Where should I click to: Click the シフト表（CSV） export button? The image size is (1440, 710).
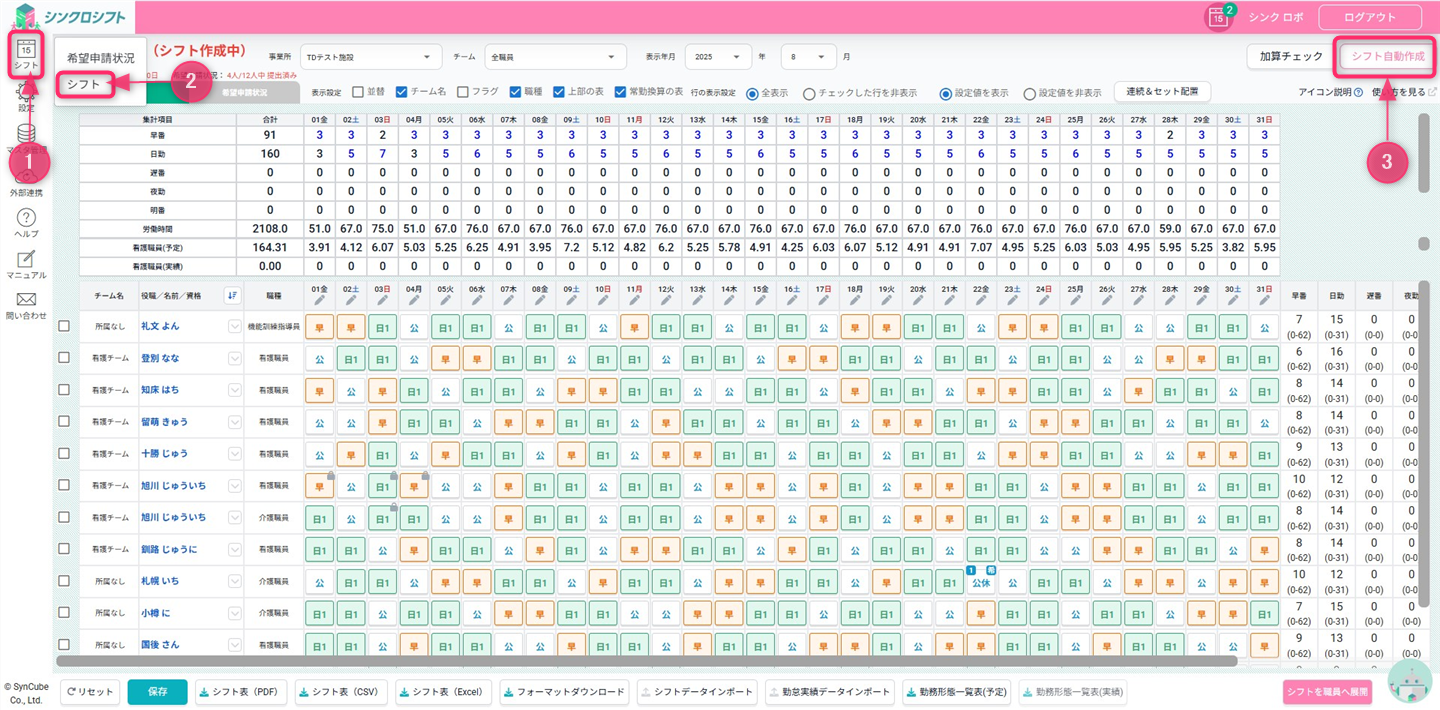click(x=341, y=691)
